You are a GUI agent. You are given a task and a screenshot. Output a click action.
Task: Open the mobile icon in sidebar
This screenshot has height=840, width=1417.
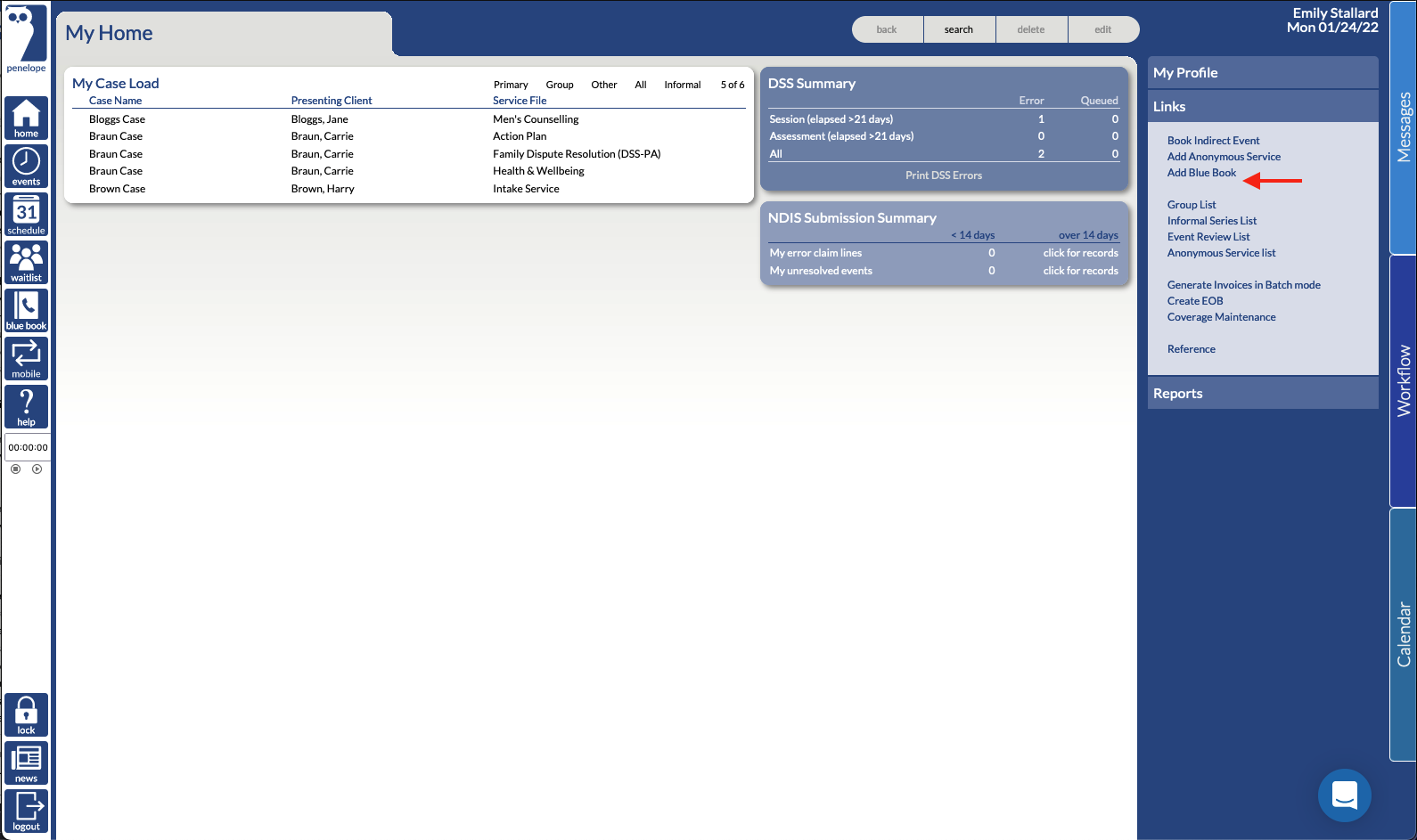pyautogui.click(x=26, y=359)
